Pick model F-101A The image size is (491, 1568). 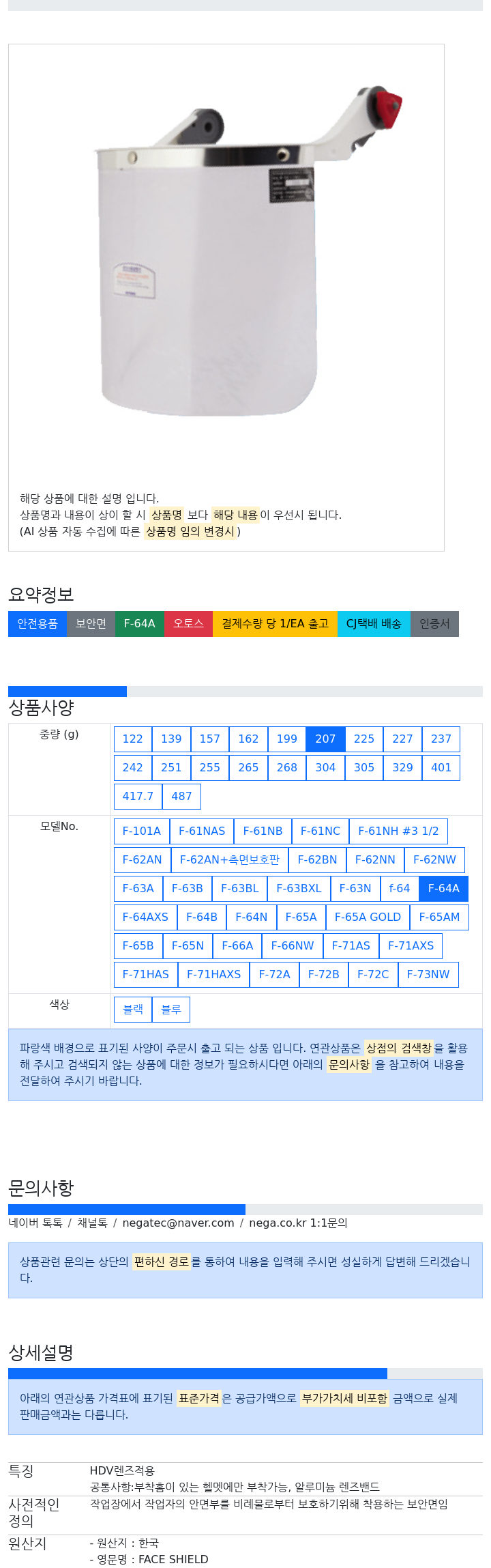point(141,831)
